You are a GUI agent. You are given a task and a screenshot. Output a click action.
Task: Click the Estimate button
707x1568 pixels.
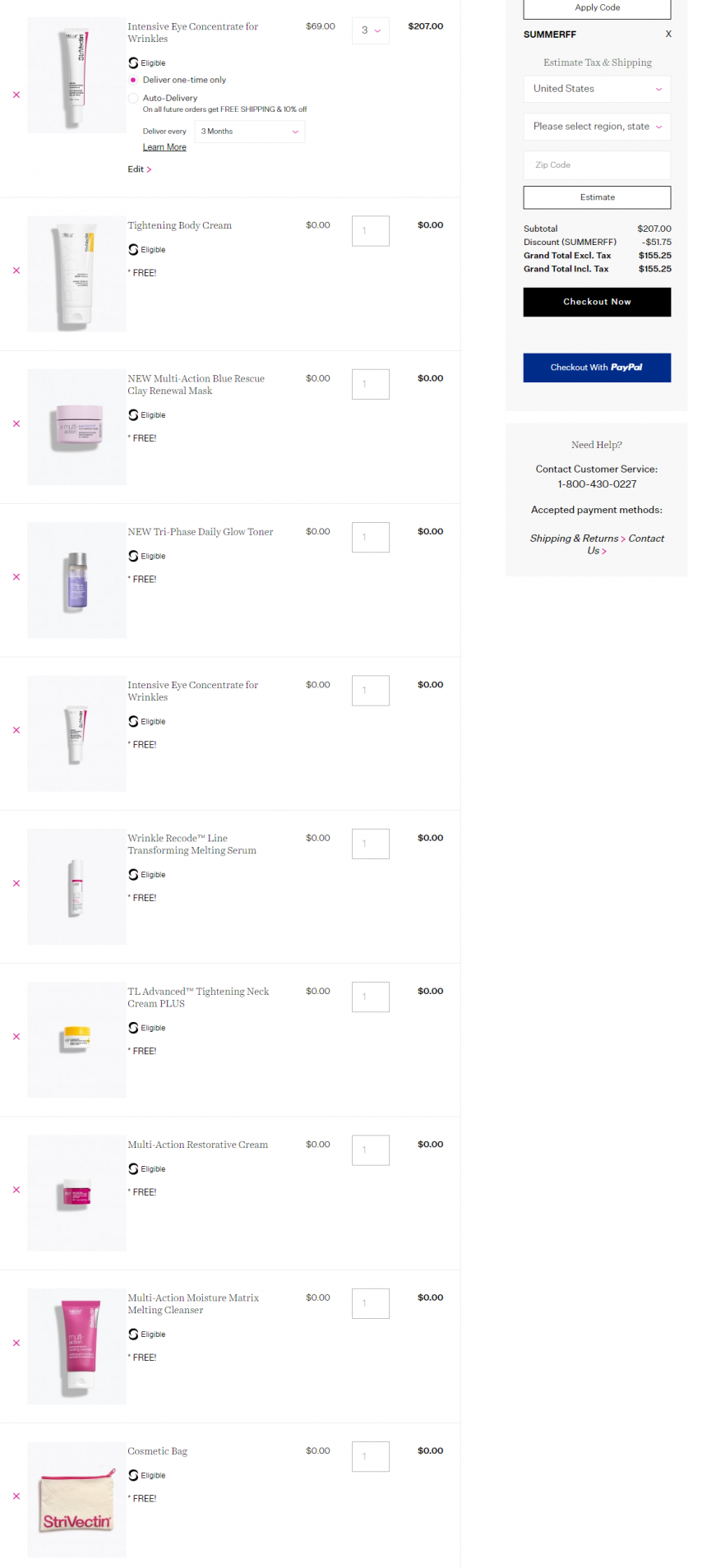pos(597,197)
